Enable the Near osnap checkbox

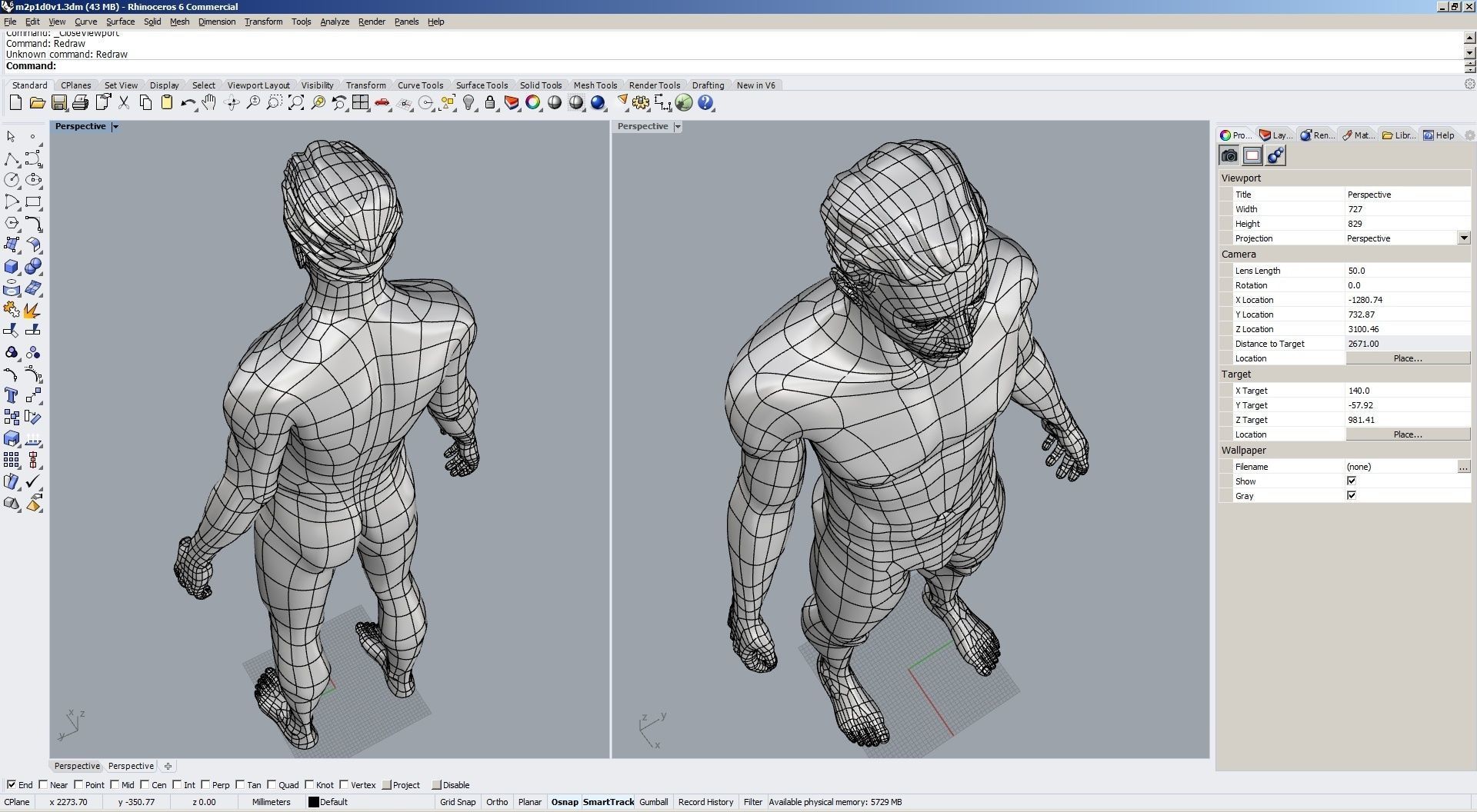coord(44,785)
